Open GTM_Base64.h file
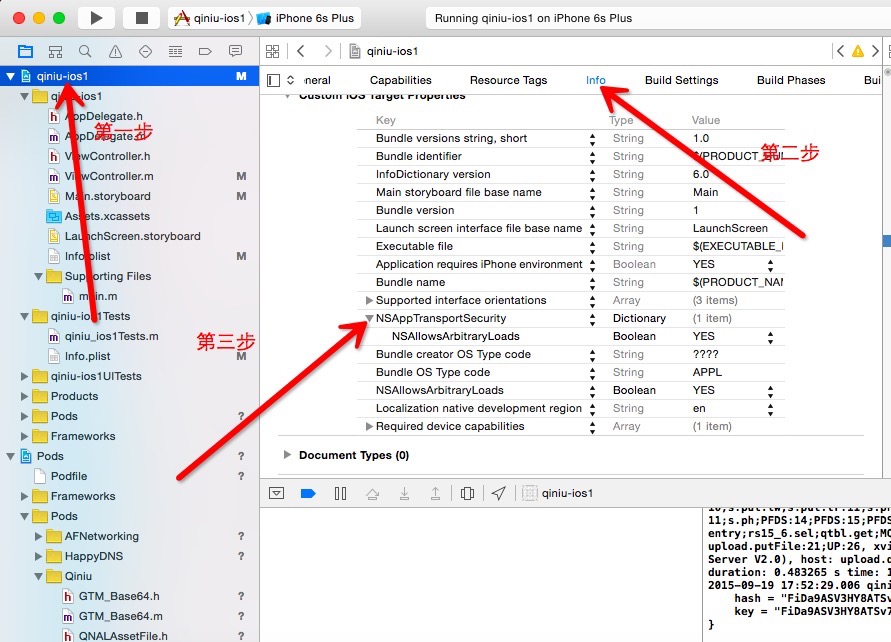This screenshot has height=642, width=891. click(111, 596)
